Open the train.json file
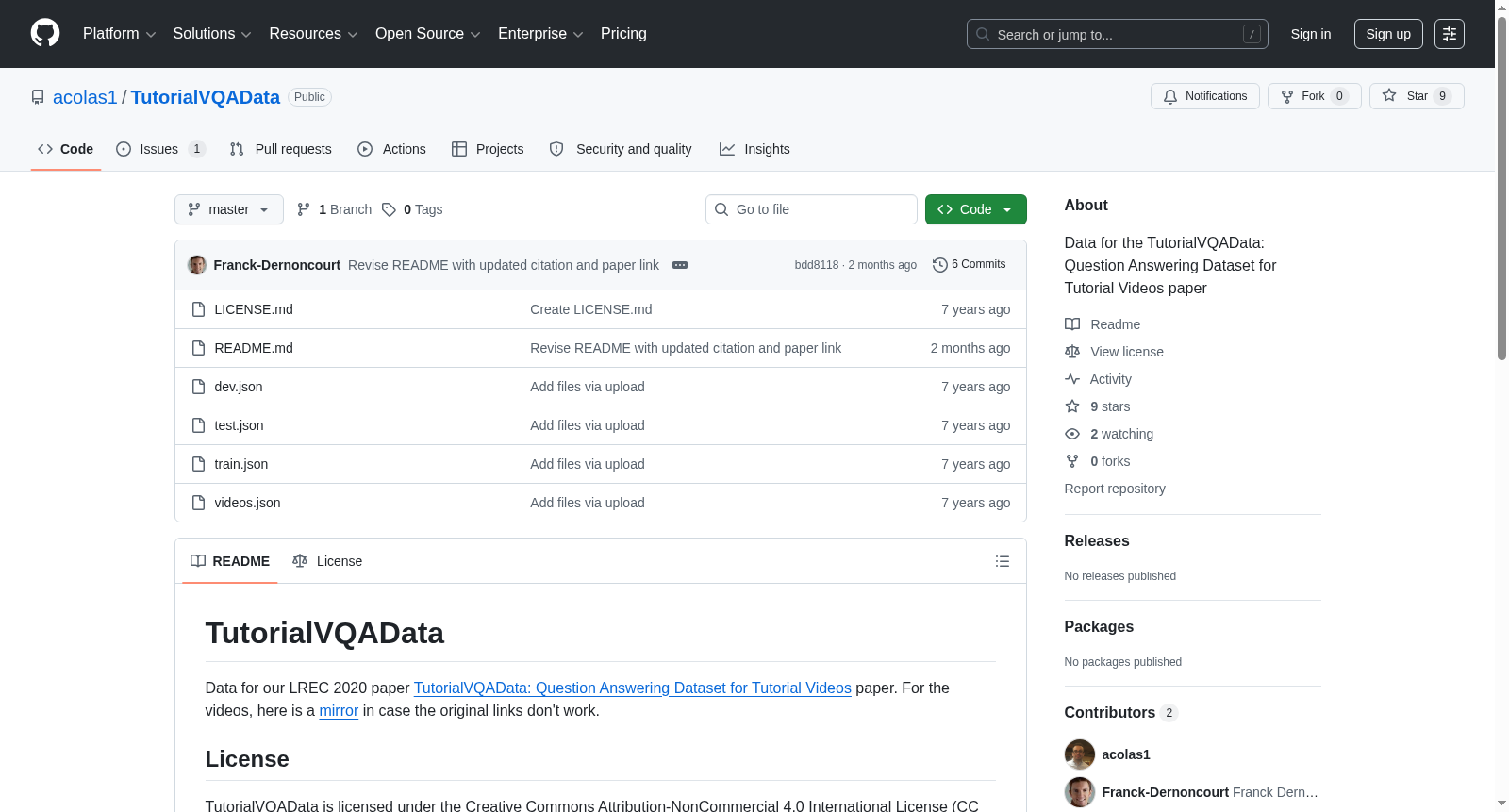The height and width of the screenshot is (812, 1509). tap(241, 464)
